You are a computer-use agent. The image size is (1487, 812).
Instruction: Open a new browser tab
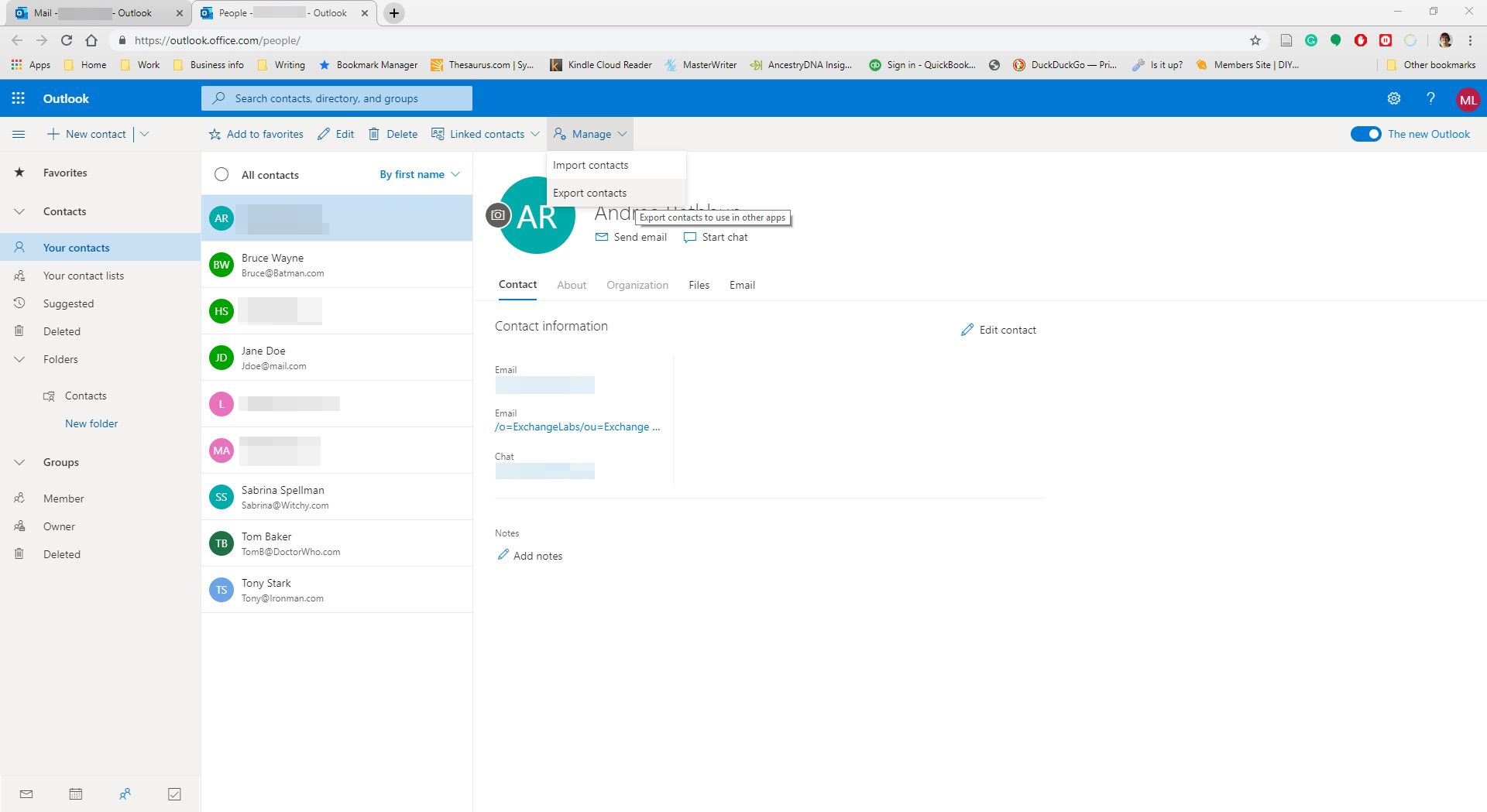click(x=394, y=13)
